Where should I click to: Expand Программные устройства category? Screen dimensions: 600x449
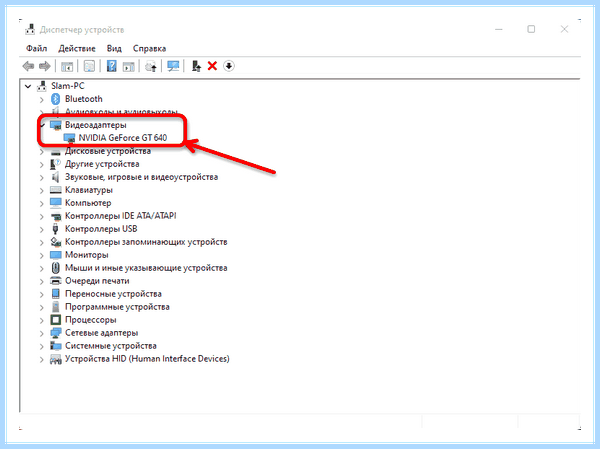[x=42, y=308]
